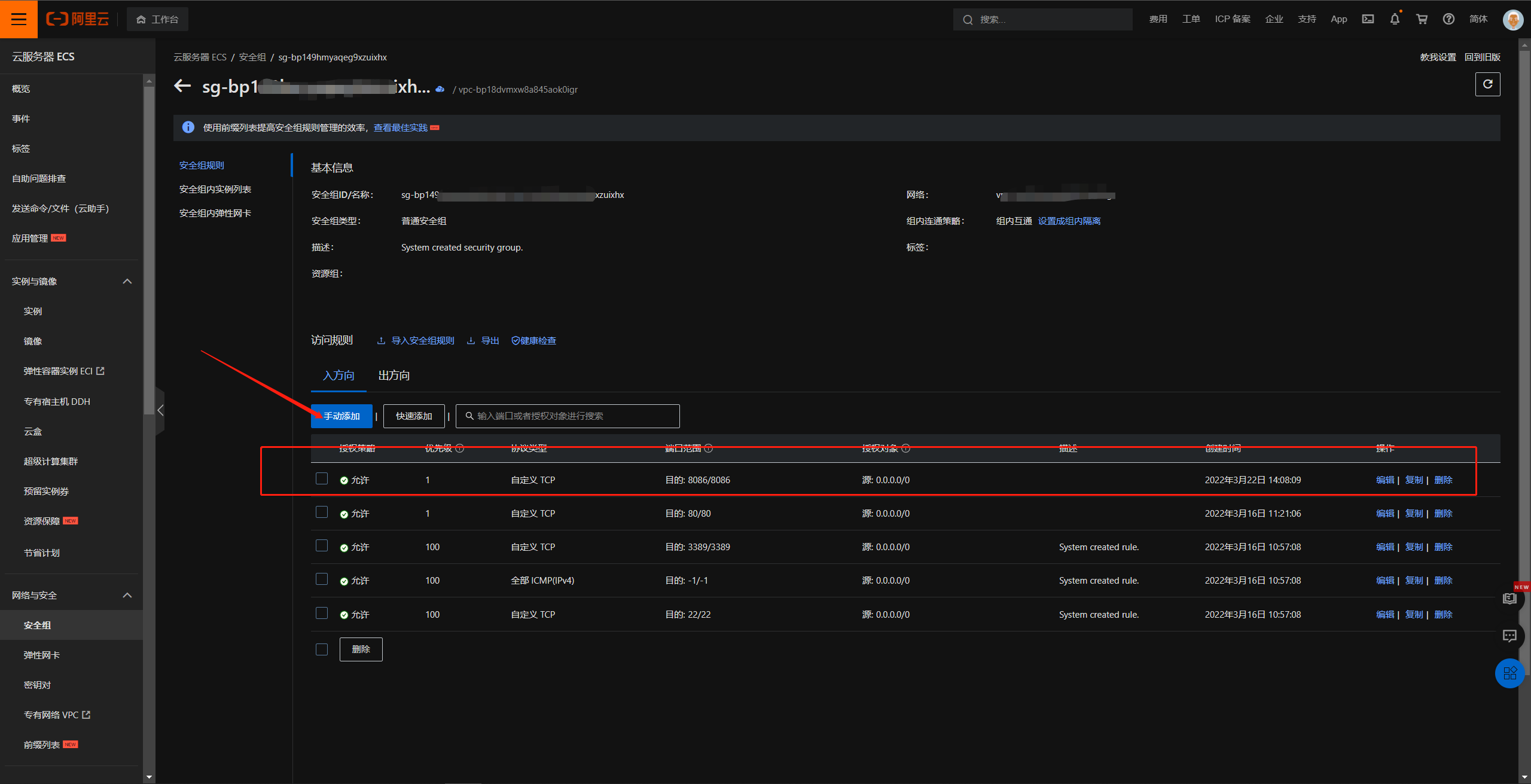Open the 安全组规则 side tab
Image resolution: width=1531 pixels, height=784 pixels.
click(202, 165)
